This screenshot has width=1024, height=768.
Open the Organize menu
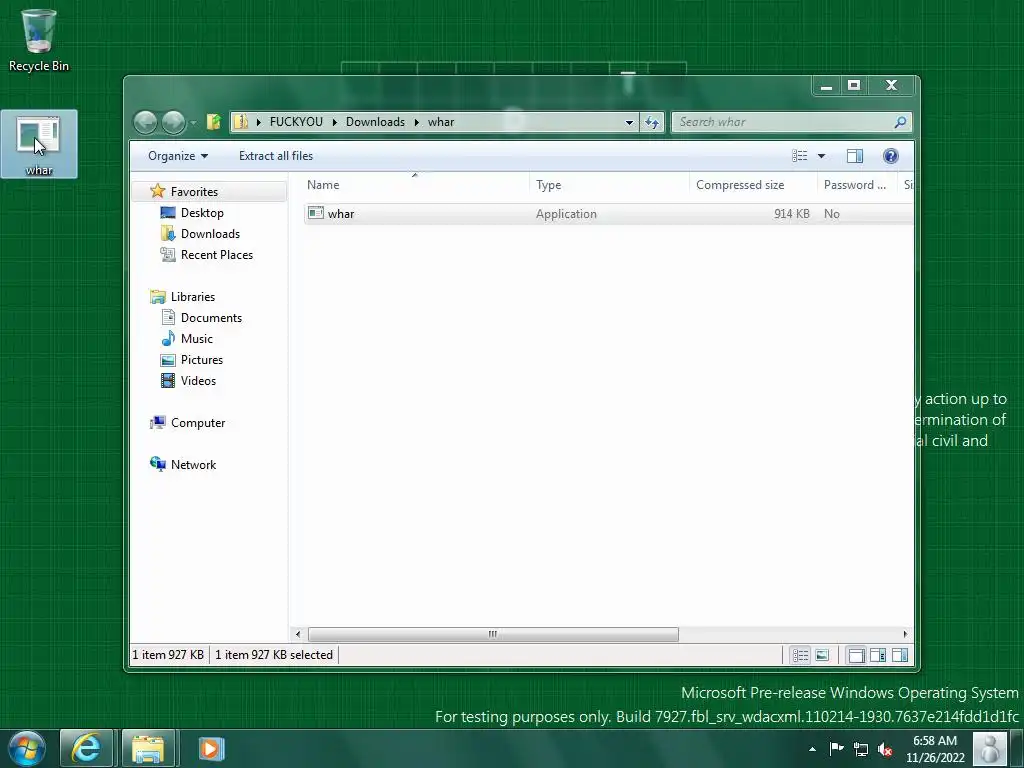point(178,155)
